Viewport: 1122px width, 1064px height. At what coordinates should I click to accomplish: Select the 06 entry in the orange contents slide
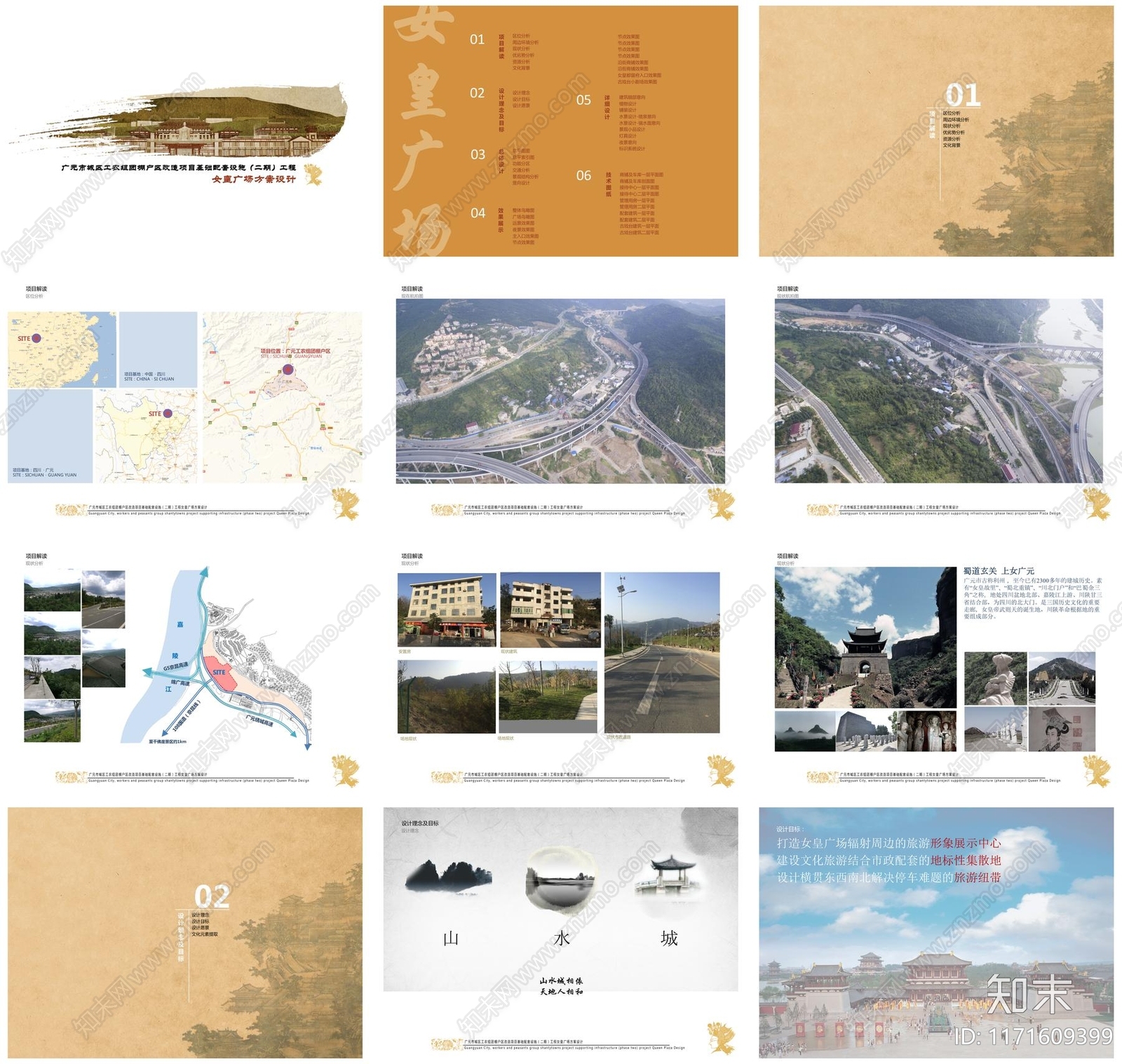coord(583,175)
